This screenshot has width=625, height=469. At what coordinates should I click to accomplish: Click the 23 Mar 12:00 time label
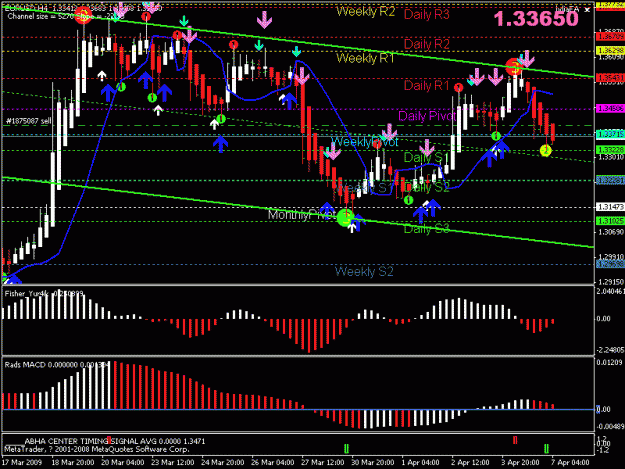point(172,463)
